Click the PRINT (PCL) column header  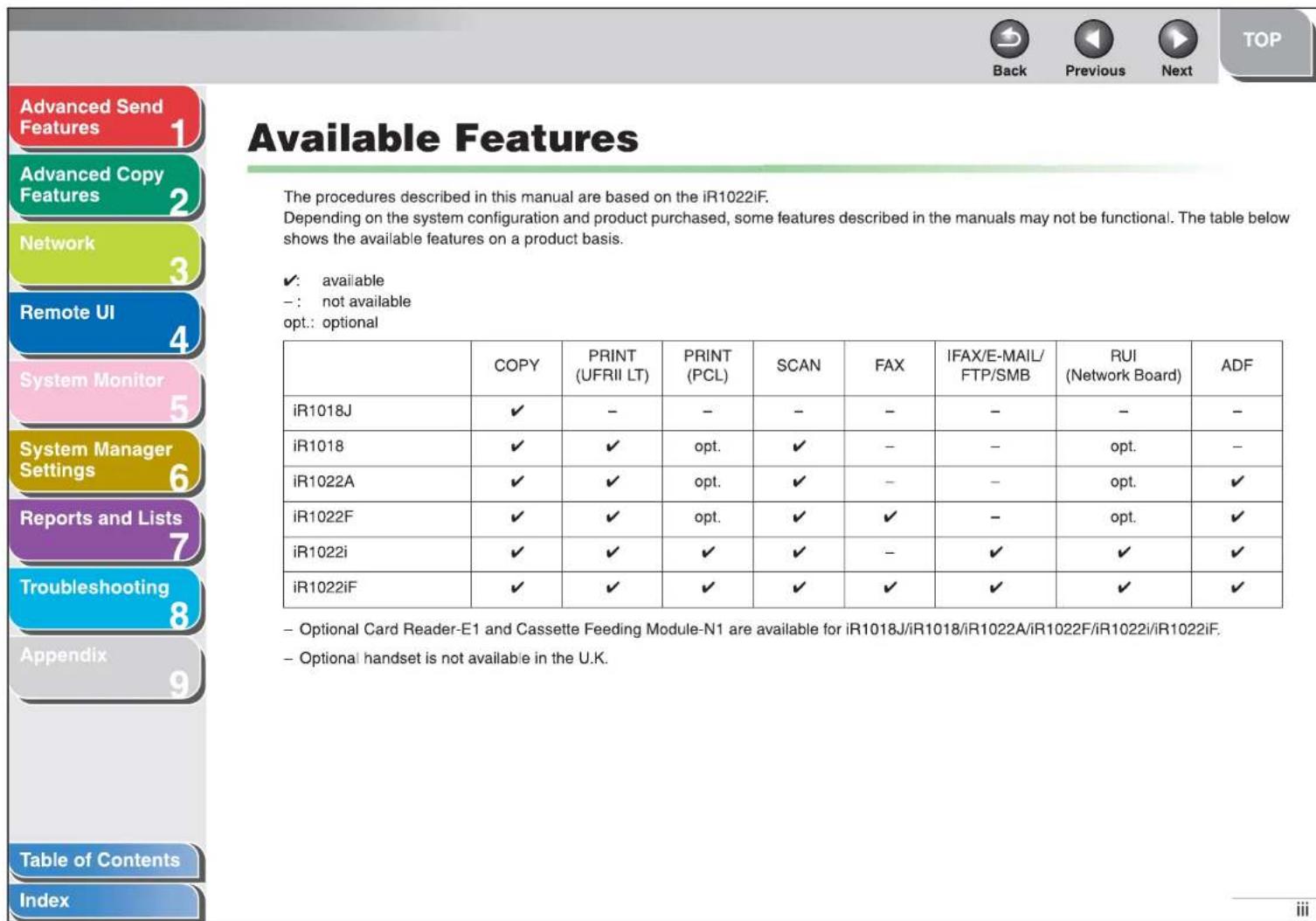707,365
